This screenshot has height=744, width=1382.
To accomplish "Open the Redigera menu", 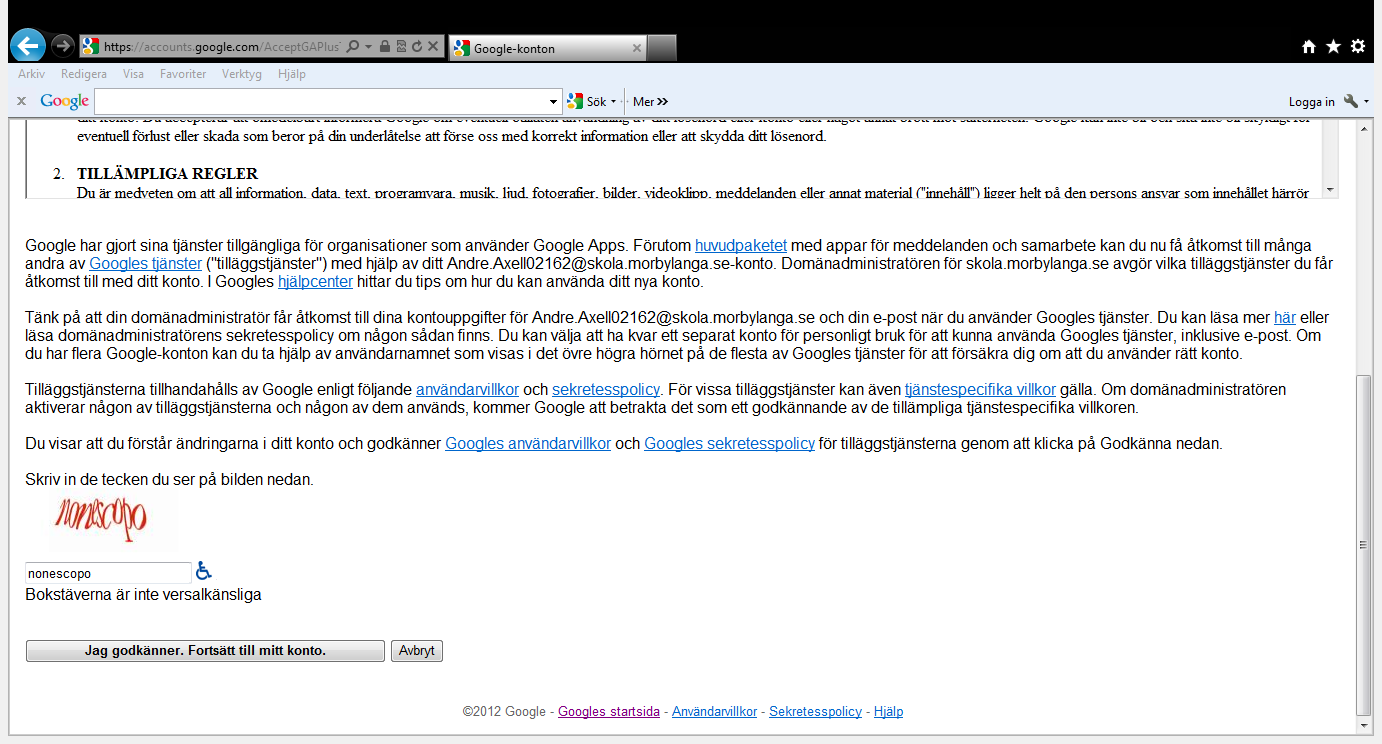I will 84,74.
